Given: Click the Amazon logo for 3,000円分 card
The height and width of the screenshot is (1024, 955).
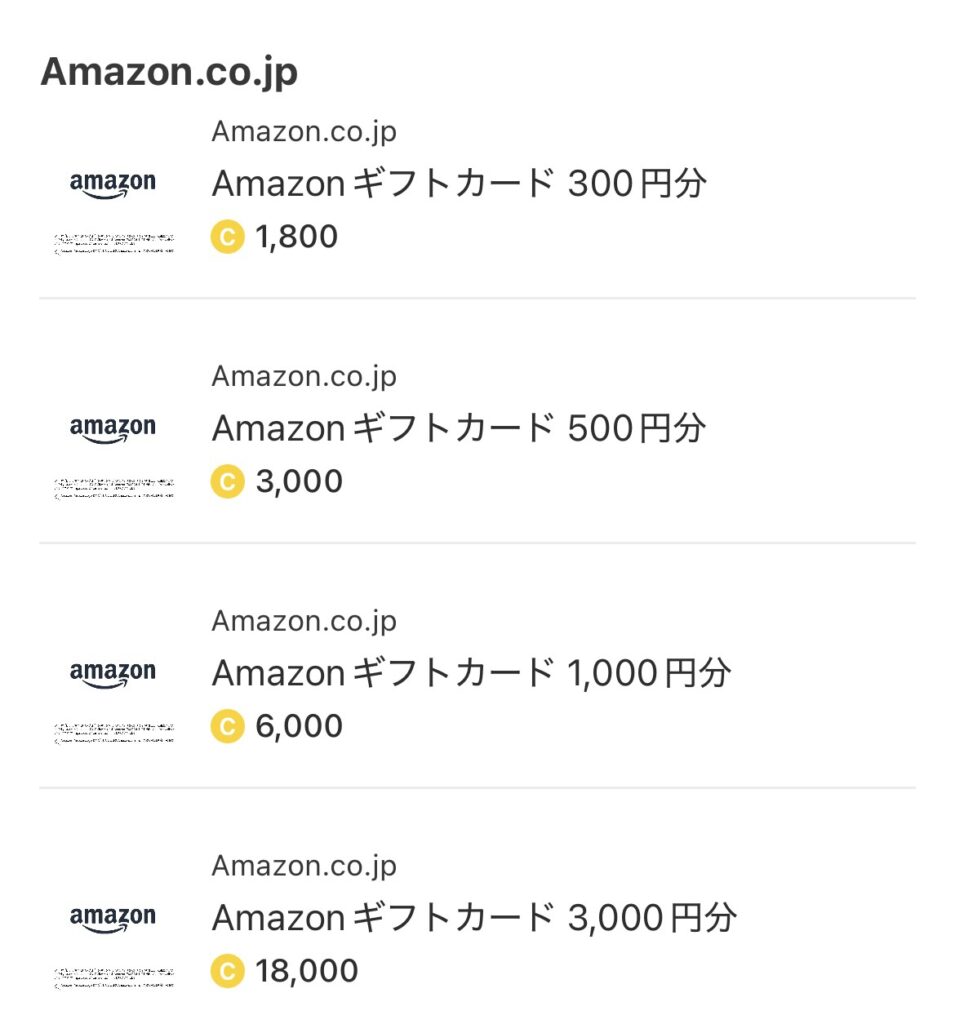Looking at the screenshot, I should click(x=113, y=919).
